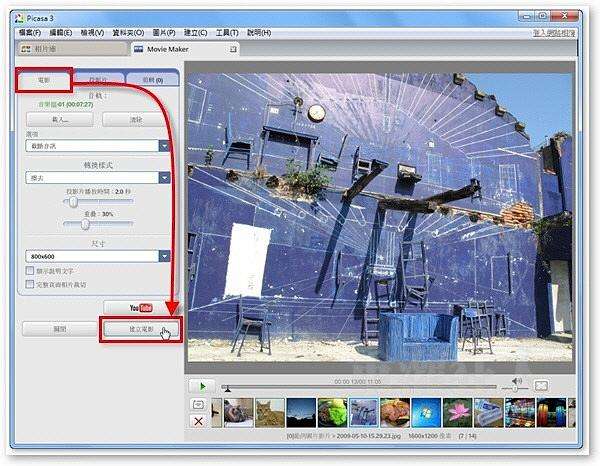The image size is (600, 466).
Task: Click the load audio track button
Action: point(60,119)
